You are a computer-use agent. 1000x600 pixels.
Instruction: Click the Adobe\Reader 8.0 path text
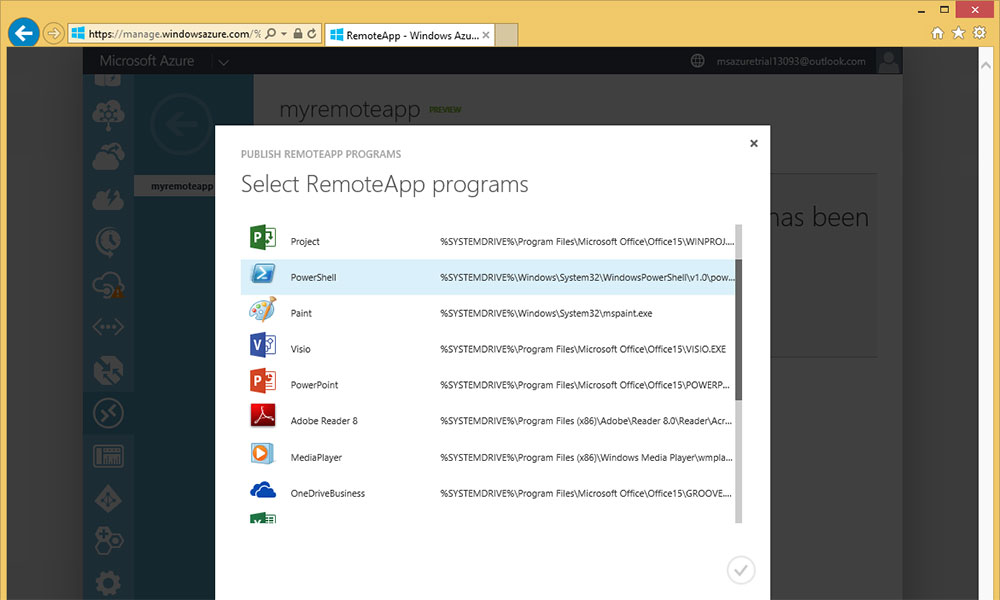tap(585, 421)
